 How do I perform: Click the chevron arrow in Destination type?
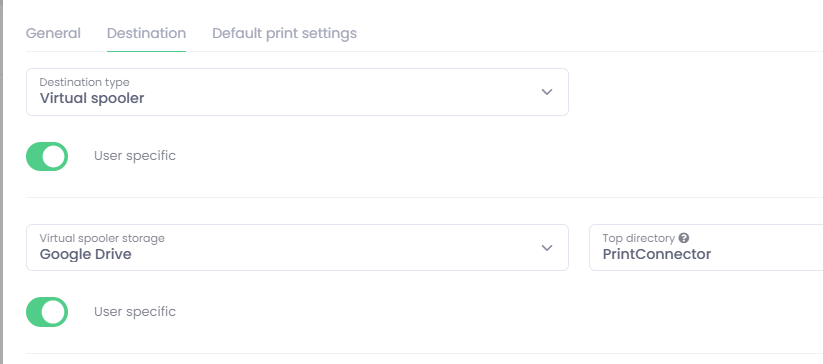[547, 92]
